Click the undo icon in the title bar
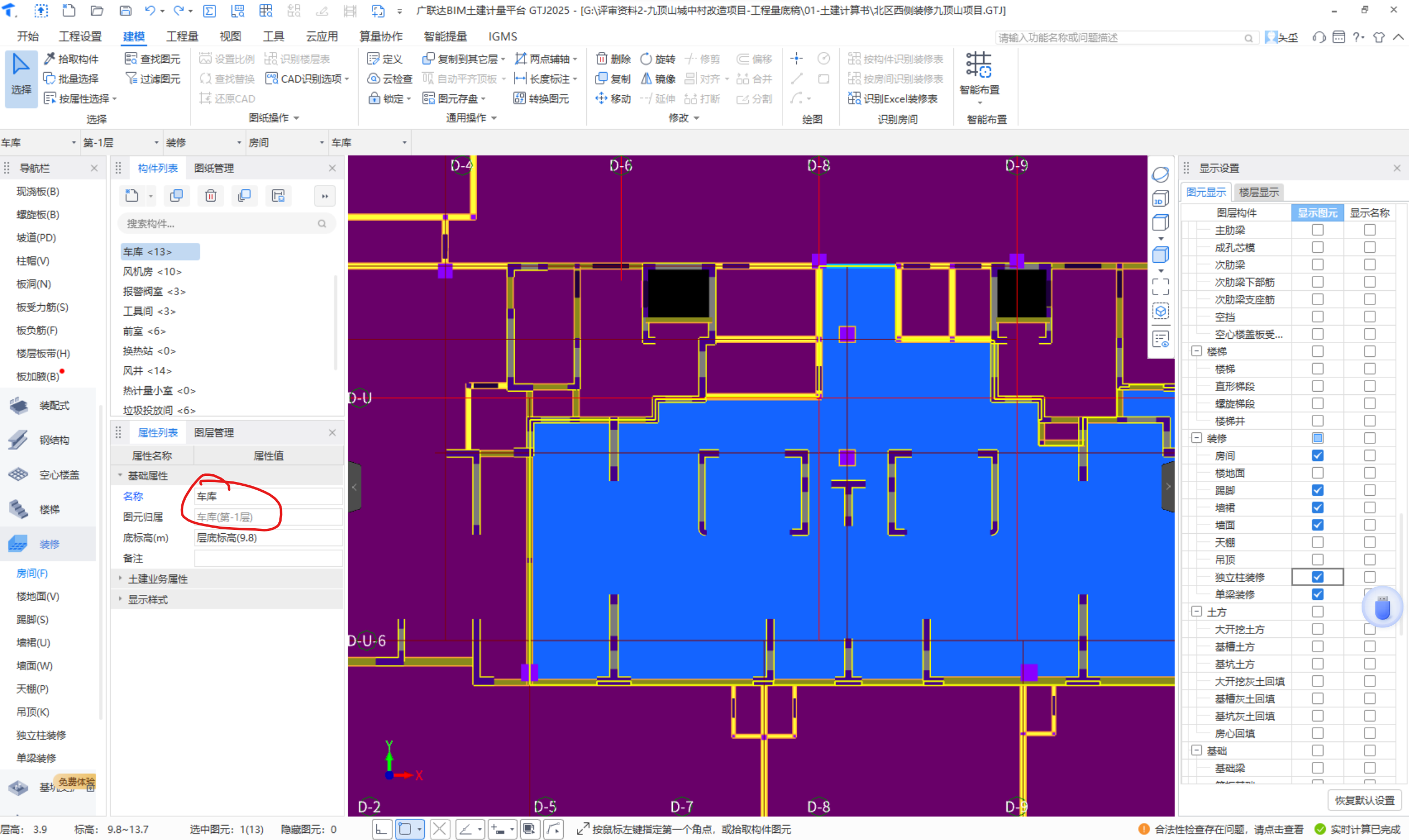This screenshot has width=1409, height=840. [x=149, y=11]
